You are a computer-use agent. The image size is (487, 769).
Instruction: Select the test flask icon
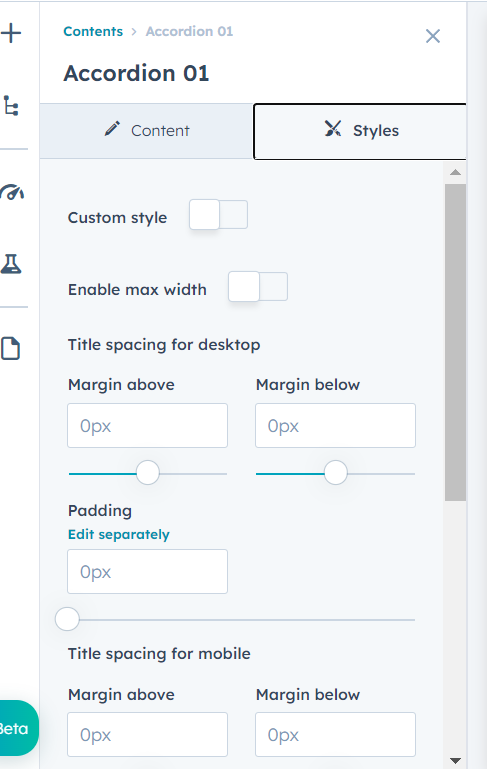click(11, 264)
